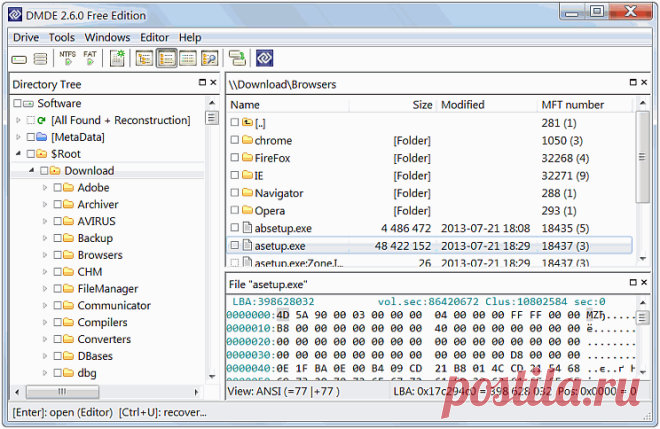The width and height of the screenshot is (660, 429).
Task: Click the partitions list toolbar icon
Action: pyautogui.click(x=40, y=59)
